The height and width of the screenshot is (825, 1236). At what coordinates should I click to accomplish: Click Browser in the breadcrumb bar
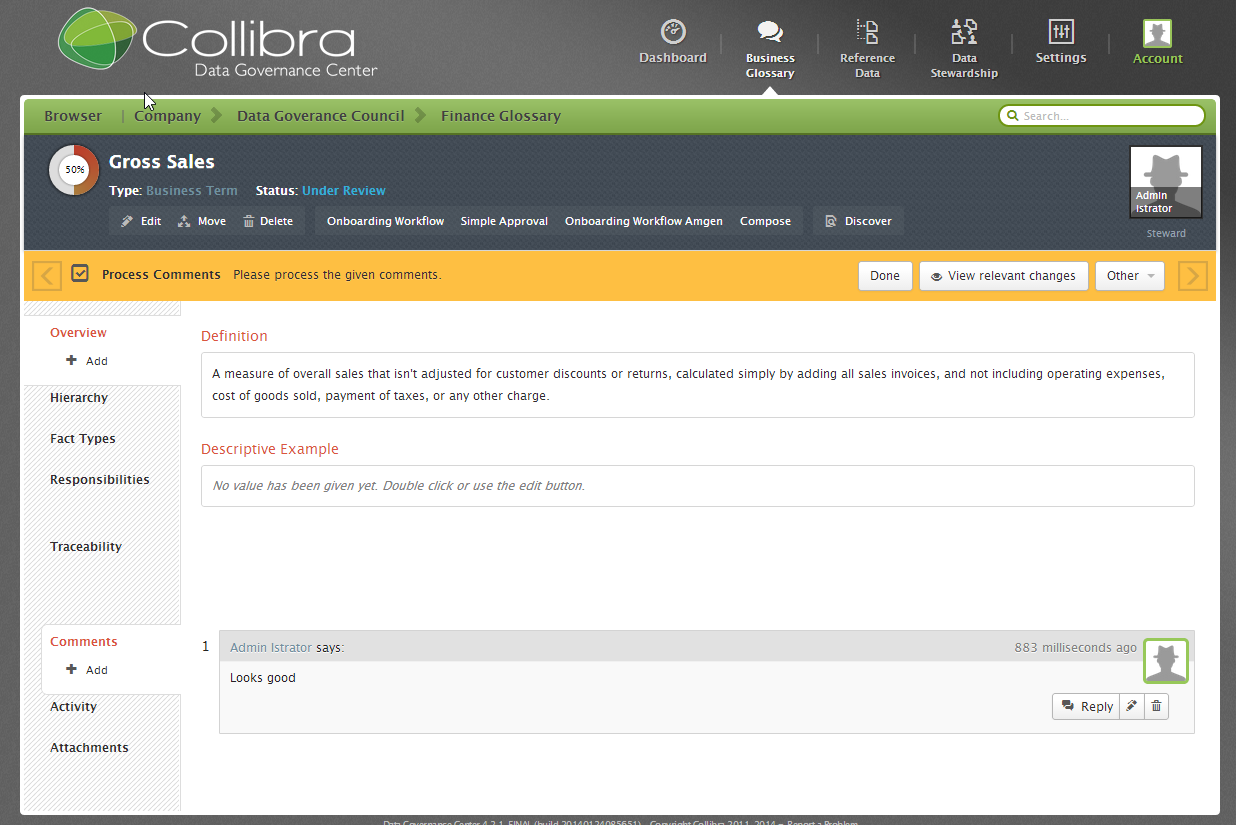73,116
